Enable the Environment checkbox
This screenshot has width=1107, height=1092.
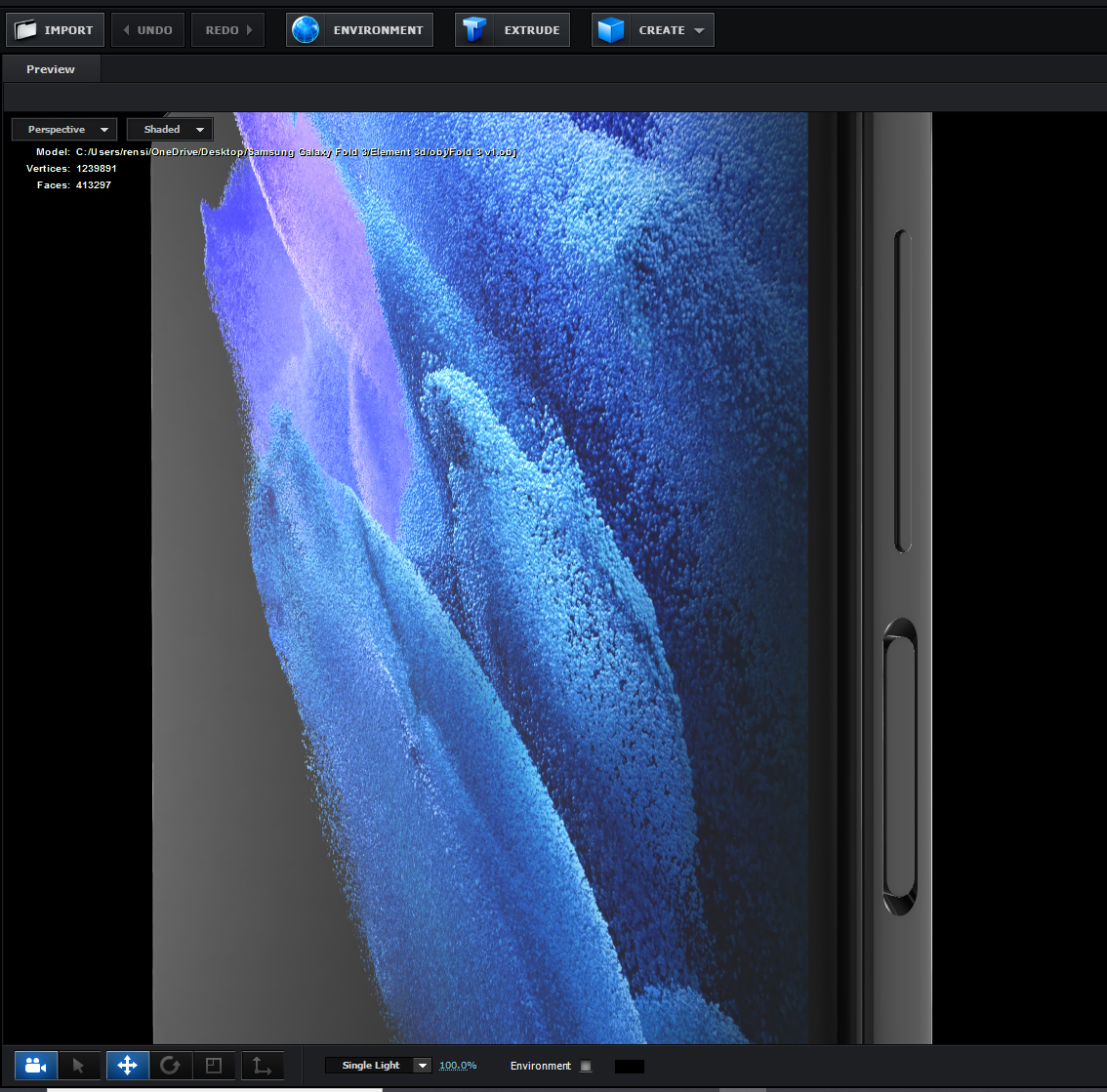tap(586, 1066)
